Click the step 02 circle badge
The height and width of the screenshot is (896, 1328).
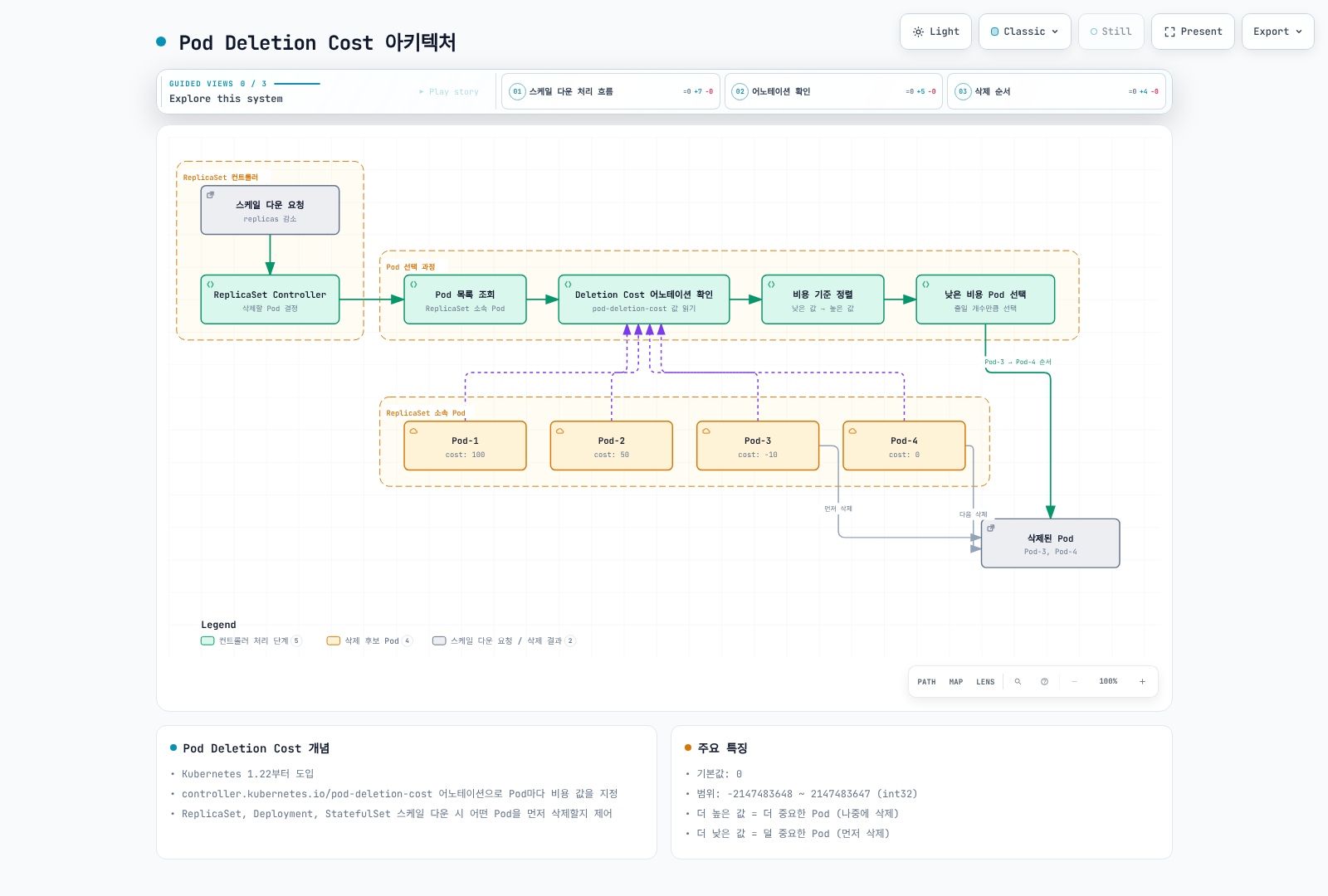[x=740, y=91]
